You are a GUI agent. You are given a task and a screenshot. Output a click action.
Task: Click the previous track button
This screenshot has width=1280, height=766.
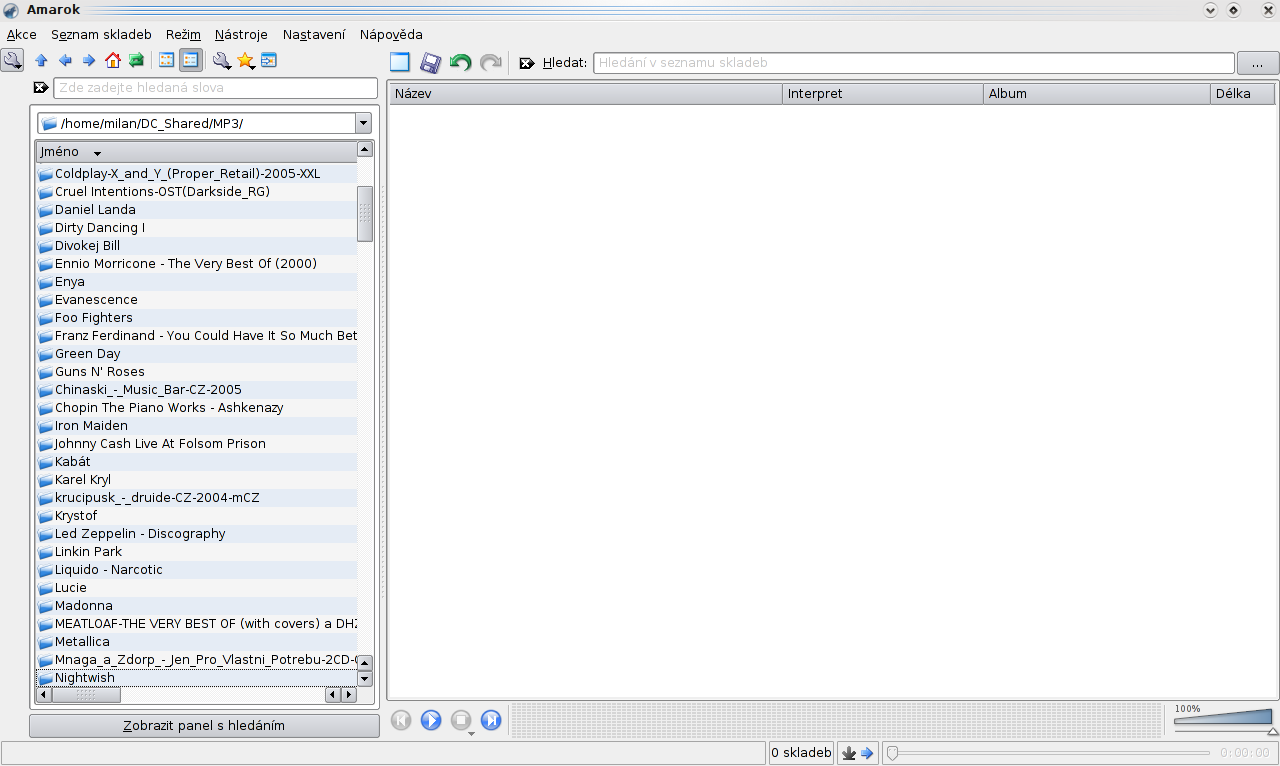(x=401, y=720)
